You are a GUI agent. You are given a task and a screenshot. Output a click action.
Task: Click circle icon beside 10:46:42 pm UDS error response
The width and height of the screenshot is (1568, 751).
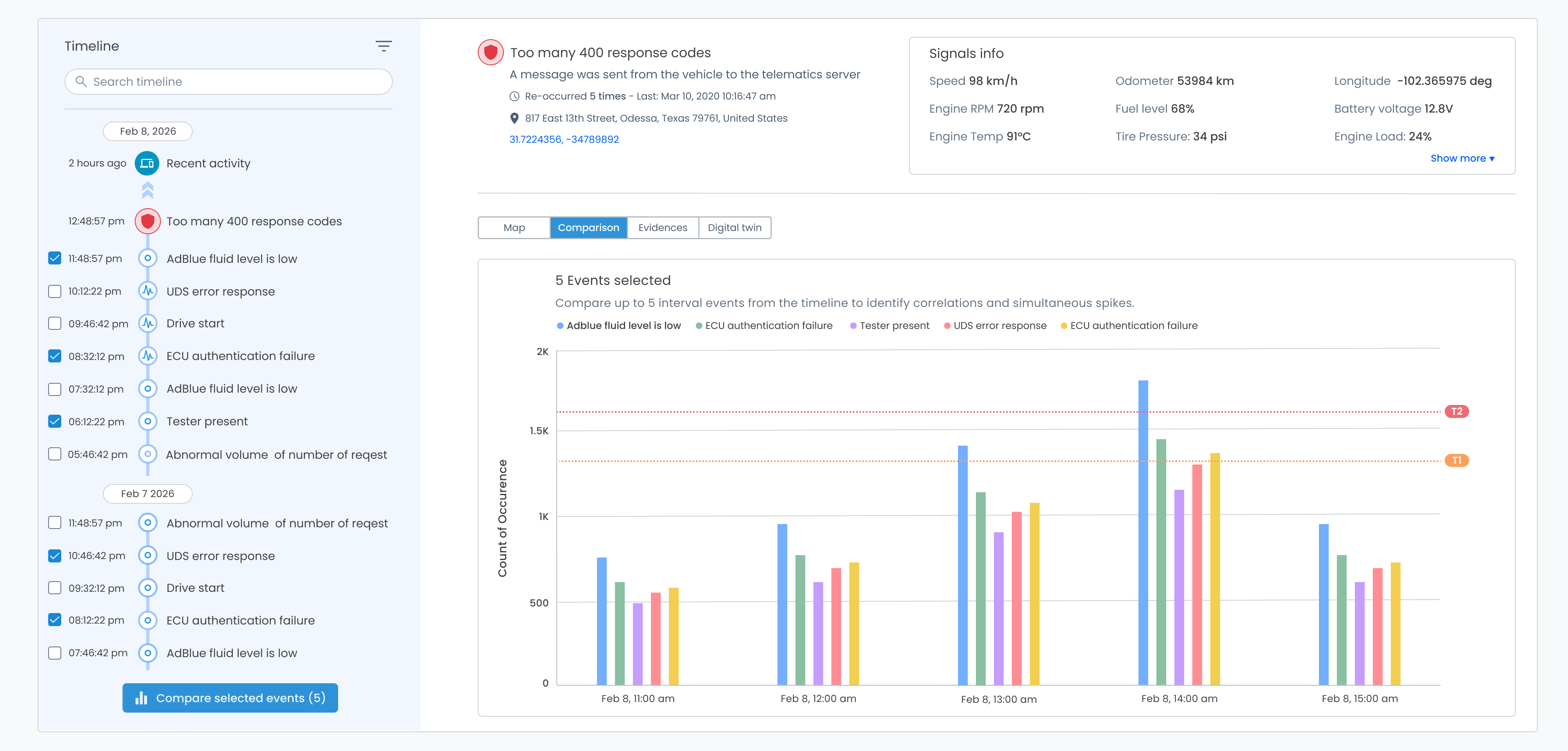tap(147, 555)
